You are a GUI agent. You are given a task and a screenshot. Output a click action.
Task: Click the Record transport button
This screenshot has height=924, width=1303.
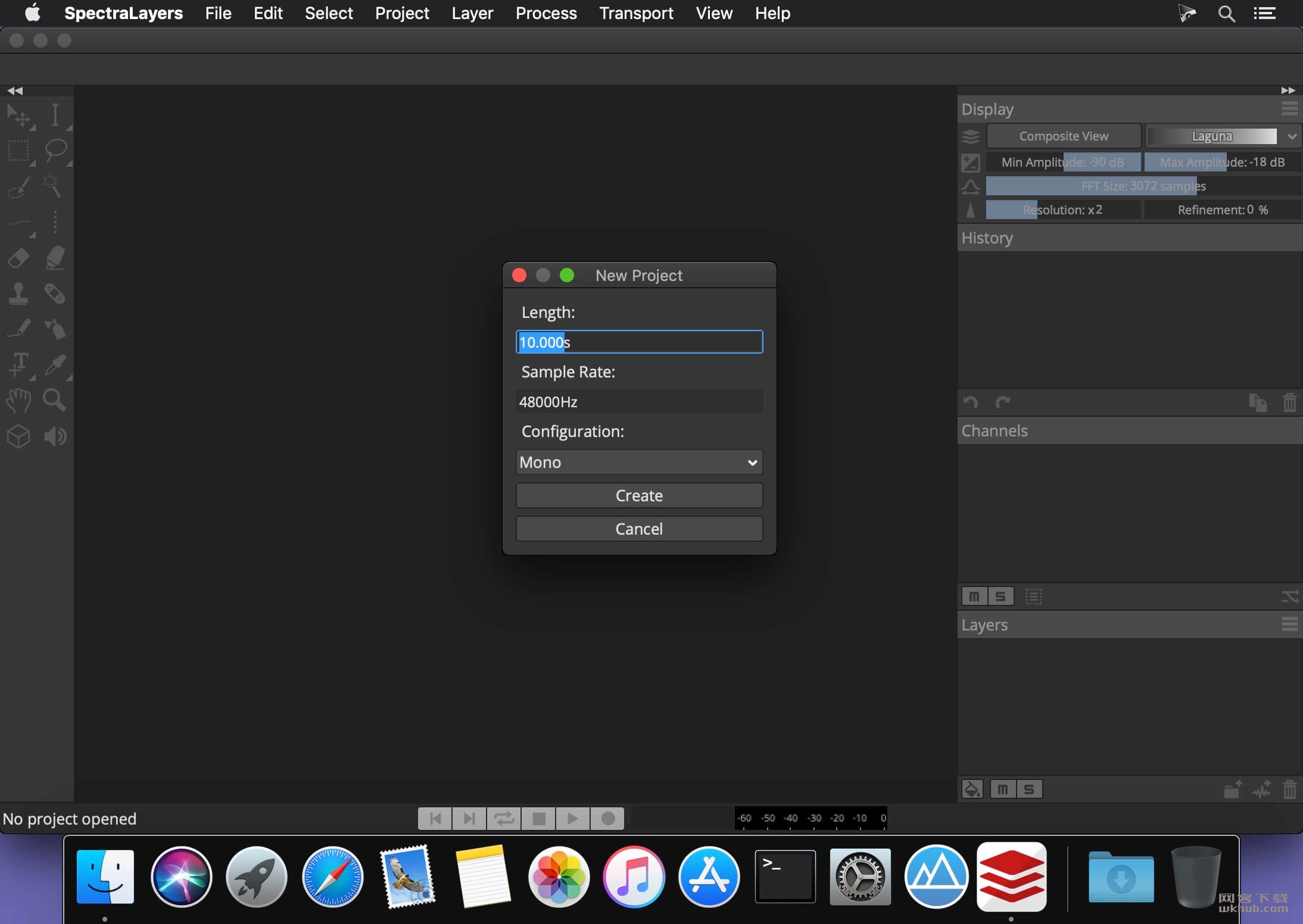(607, 819)
